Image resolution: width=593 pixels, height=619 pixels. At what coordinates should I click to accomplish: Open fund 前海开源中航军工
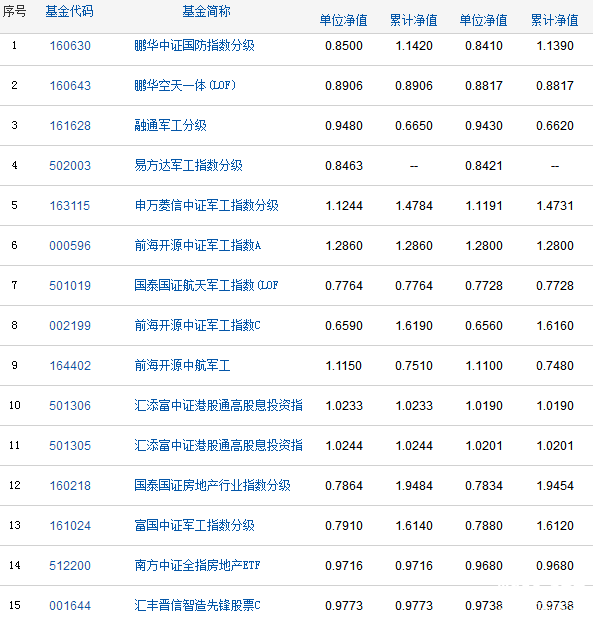[182, 366]
